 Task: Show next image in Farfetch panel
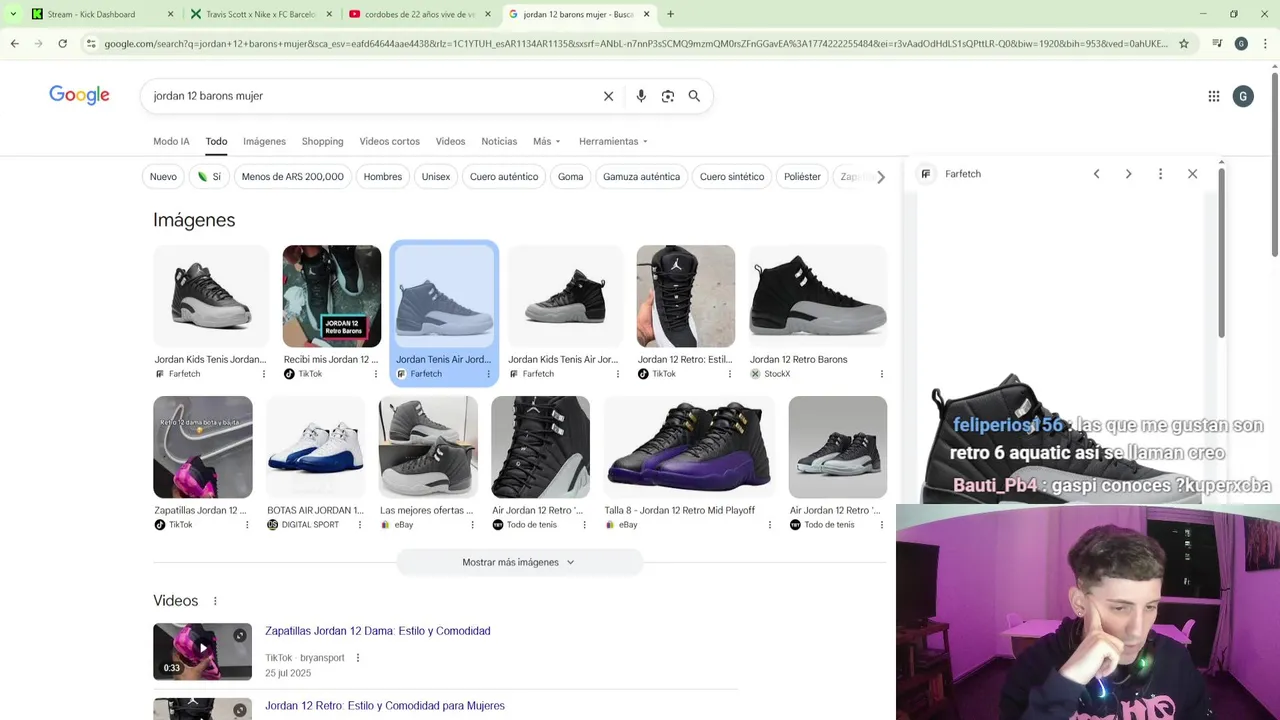[x=1128, y=174]
